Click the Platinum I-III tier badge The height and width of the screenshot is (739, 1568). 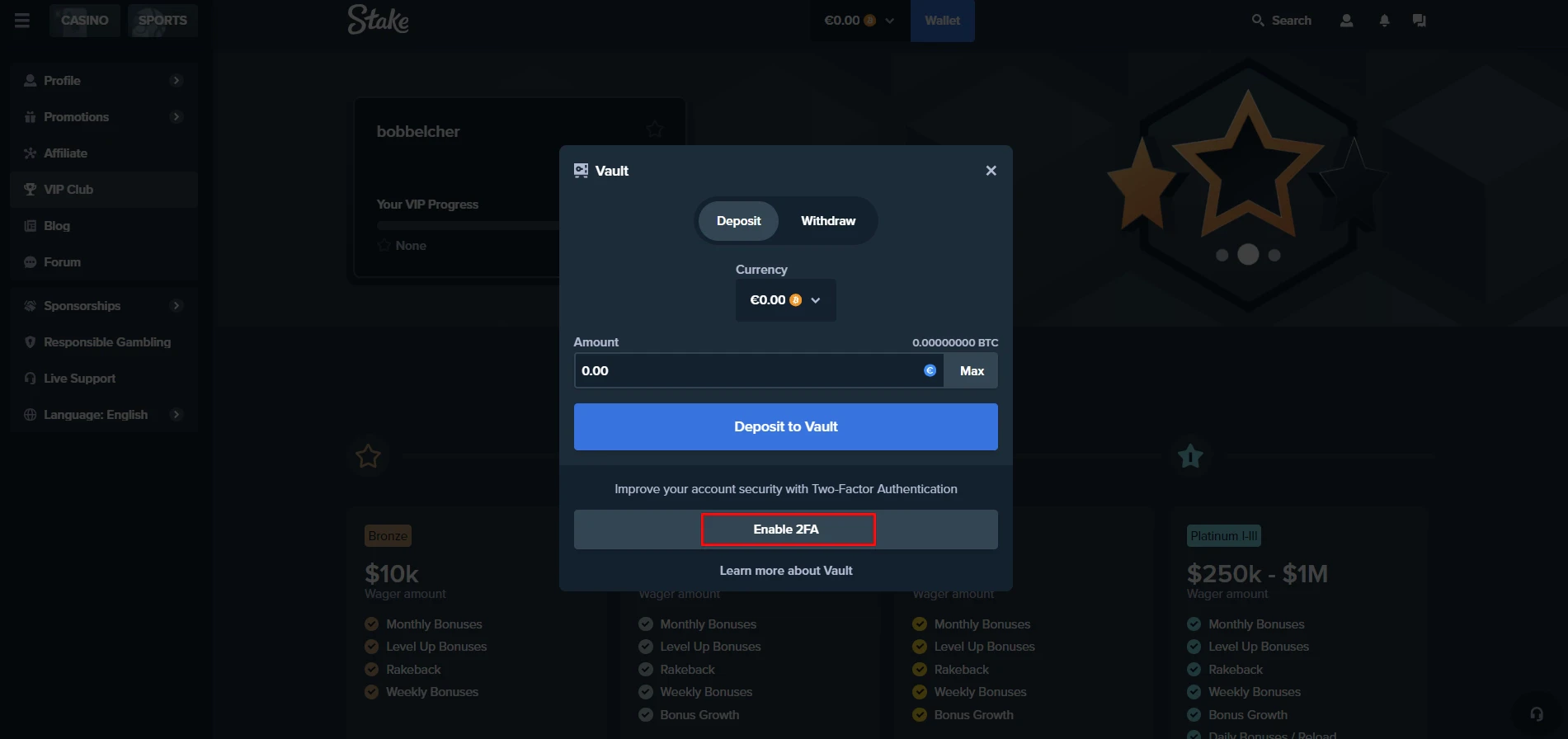pos(1224,536)
